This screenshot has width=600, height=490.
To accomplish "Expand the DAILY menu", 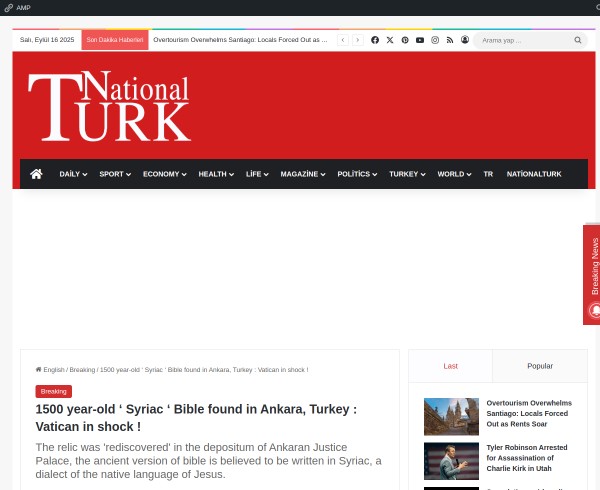I will coord(73,174).
